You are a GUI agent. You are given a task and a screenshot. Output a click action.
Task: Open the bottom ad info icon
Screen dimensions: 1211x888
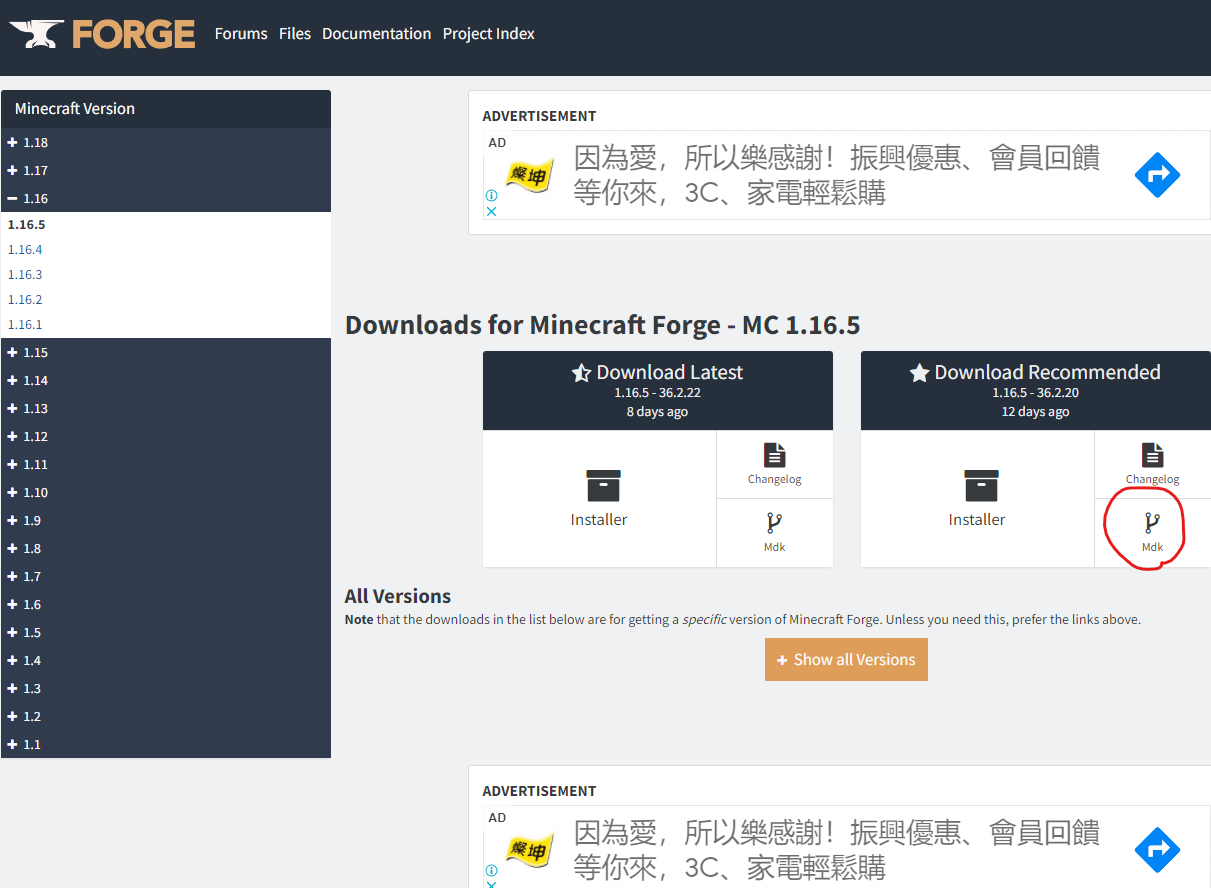tap(491, 871)
